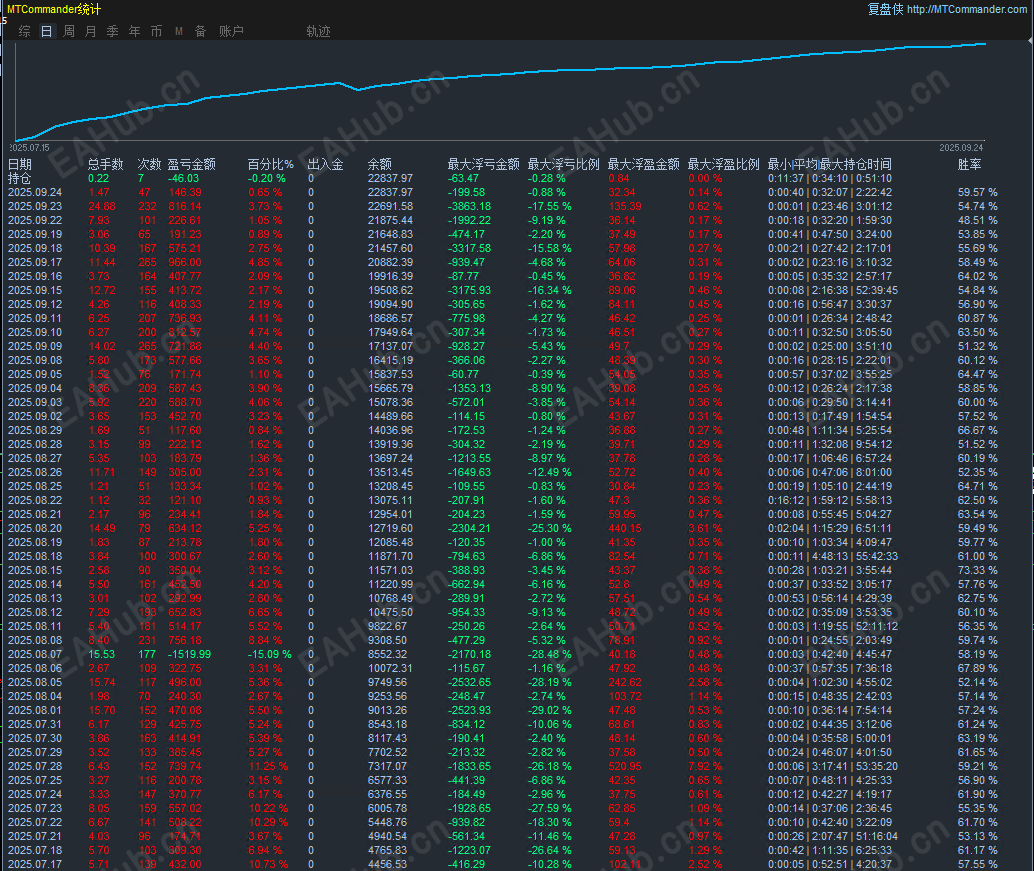Click the 最大浮亏金额 column header
1034x871 pixels.
(483, 164)
